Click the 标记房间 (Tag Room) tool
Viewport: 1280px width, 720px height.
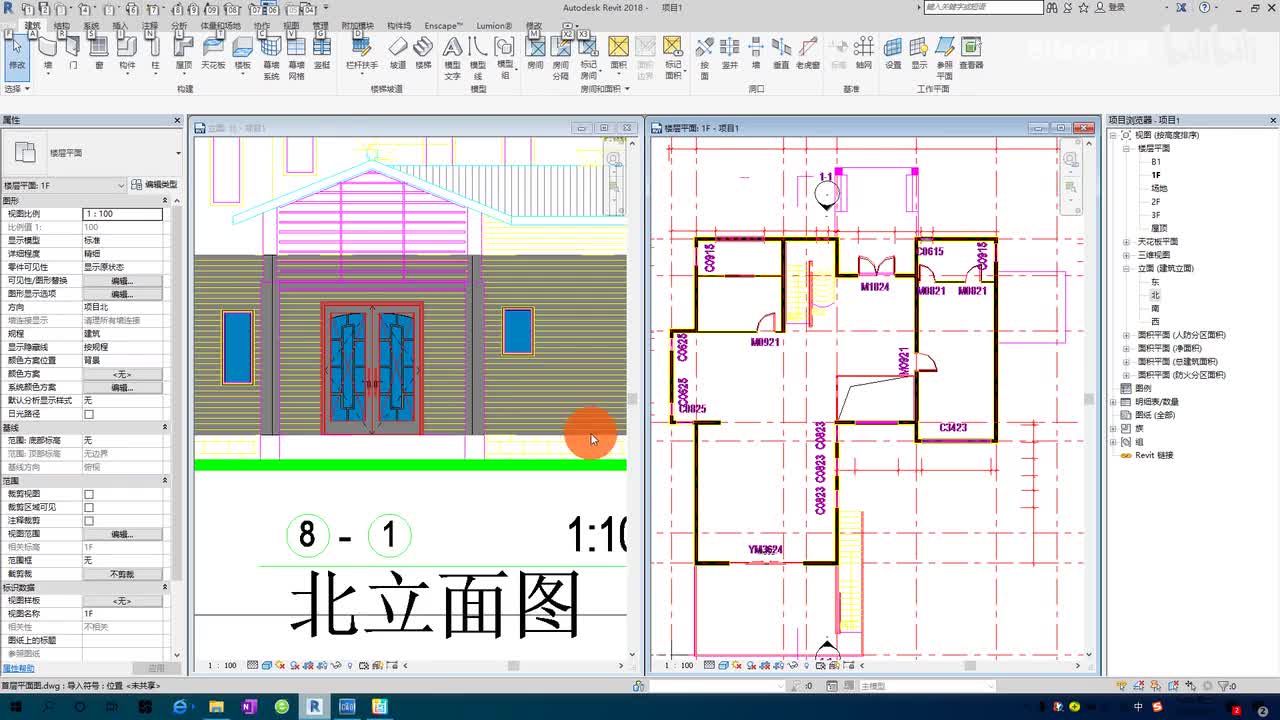click(x=589, y=58)
